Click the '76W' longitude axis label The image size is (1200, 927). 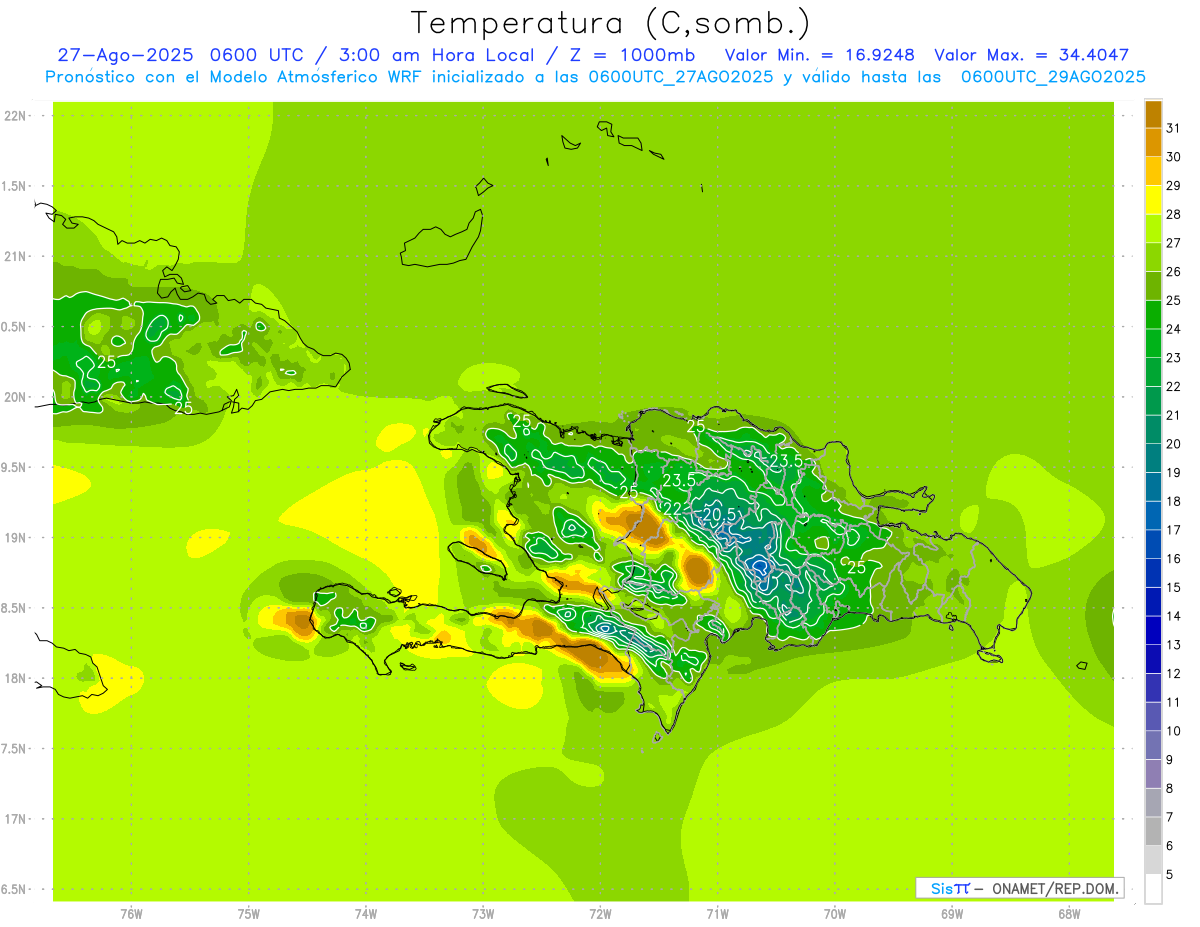click(x=131, y=914)
